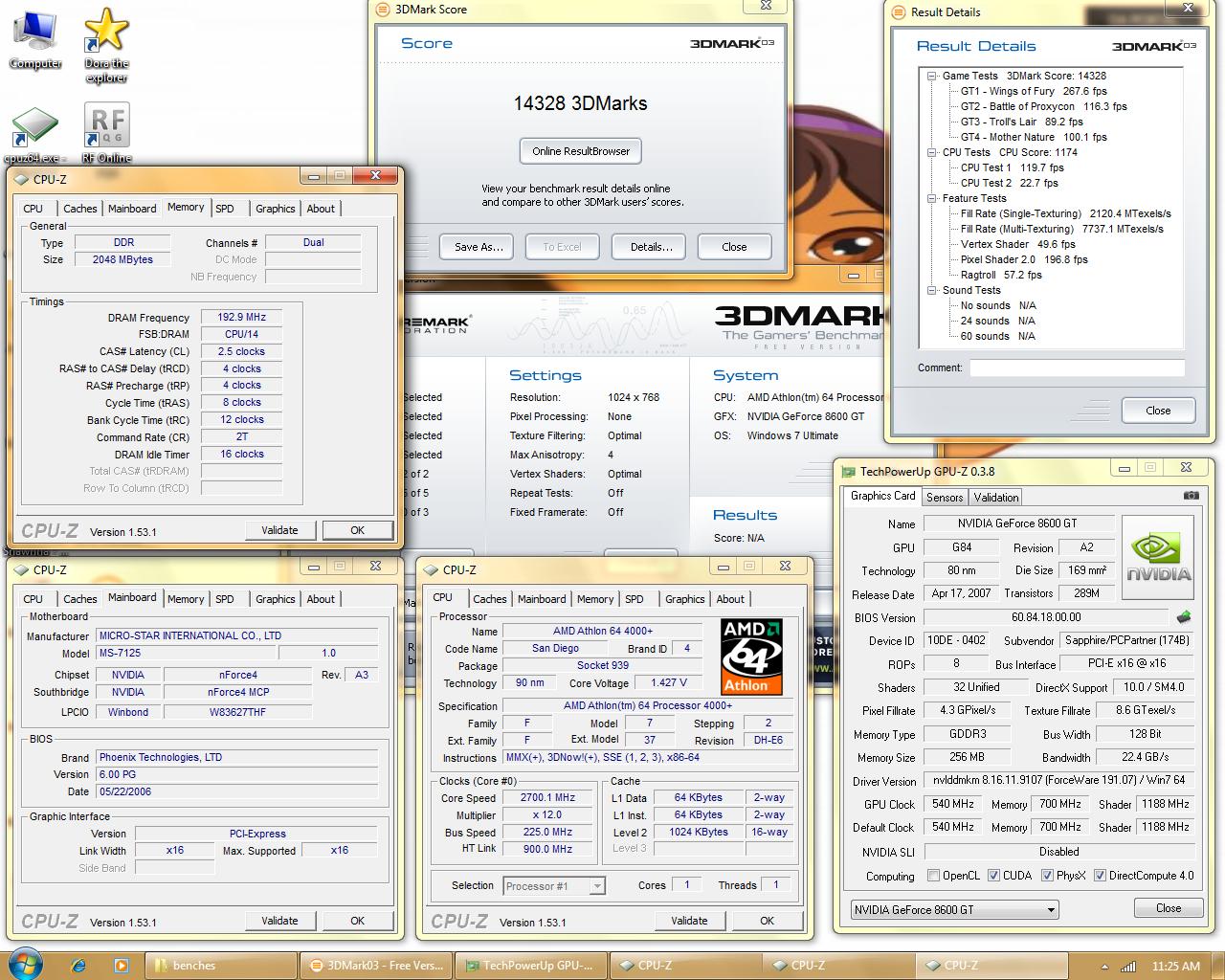
Task: Select the GT1 - Wings of Fury result row
Action: (1034, 91)
